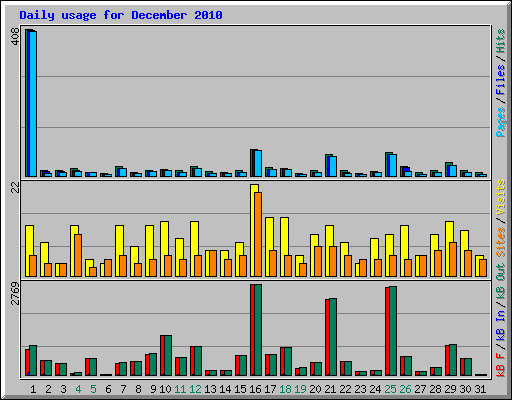Click the day 16 green kB Out bar
Viewport: 512px width, 400px height.
pos(258,330)
